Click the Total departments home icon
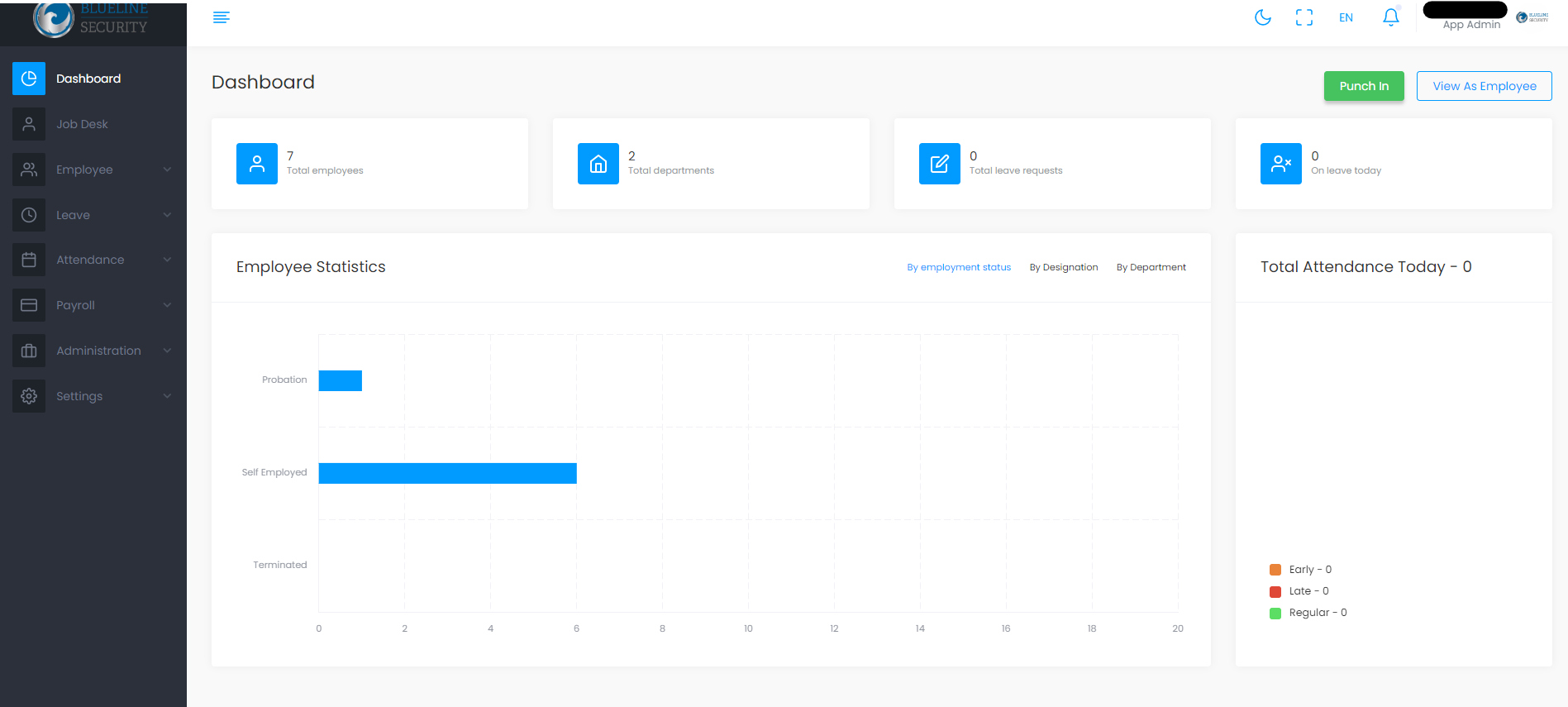The image size is (1568, 707). pos(598,164)
